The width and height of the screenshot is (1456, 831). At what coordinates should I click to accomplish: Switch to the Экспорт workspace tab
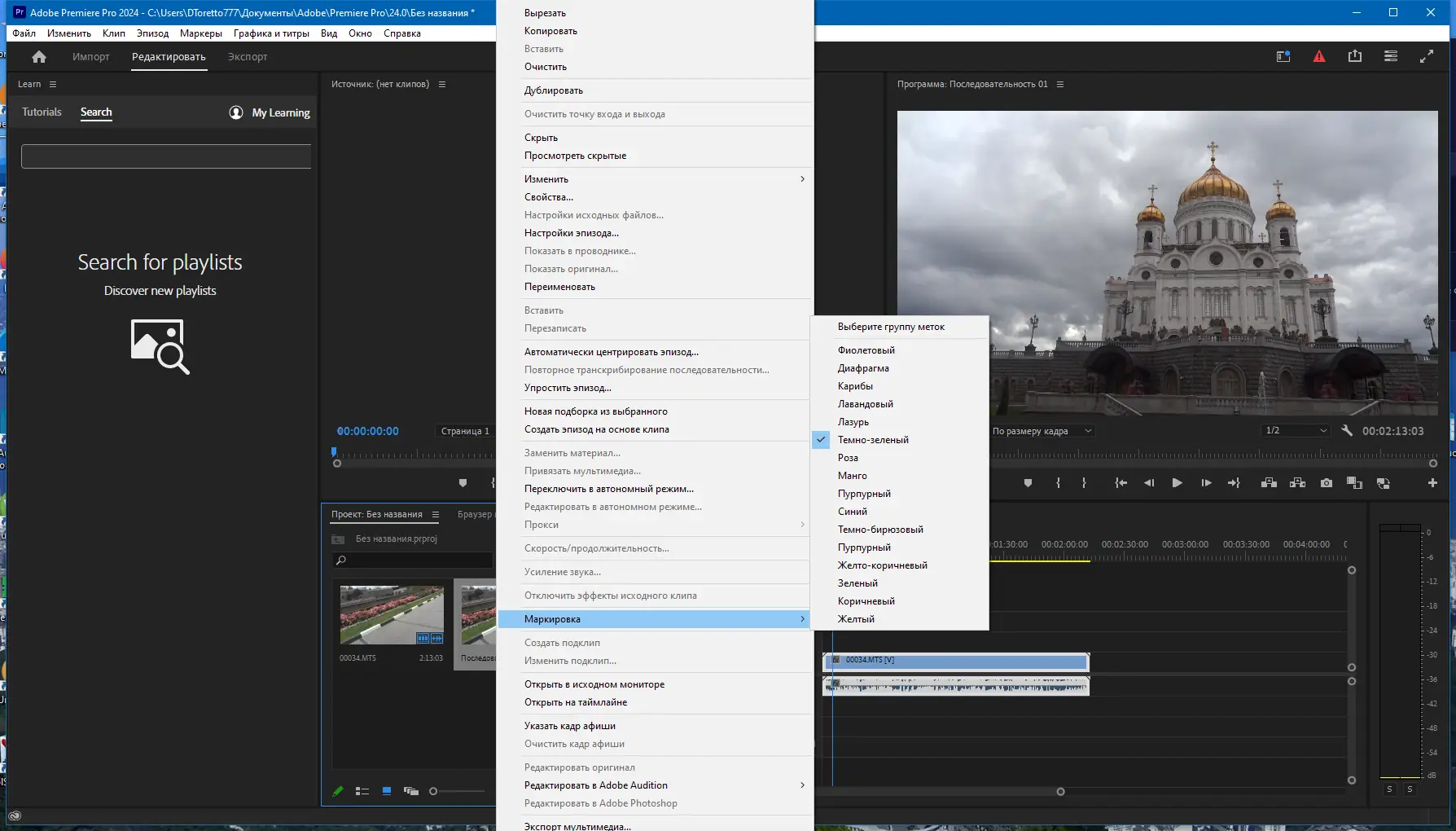pos(248,57)
